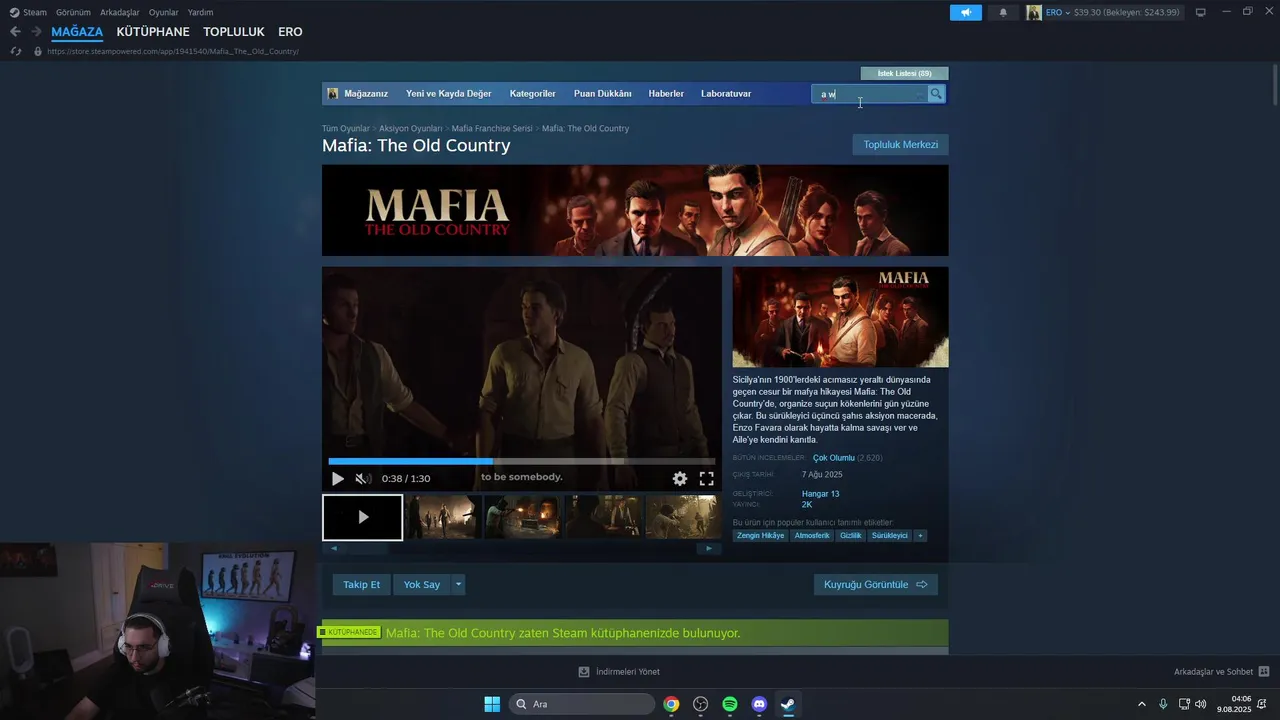
Task: Click Mafia Franchise Serisi breadcrumb
Action: (x=492, y=129)
